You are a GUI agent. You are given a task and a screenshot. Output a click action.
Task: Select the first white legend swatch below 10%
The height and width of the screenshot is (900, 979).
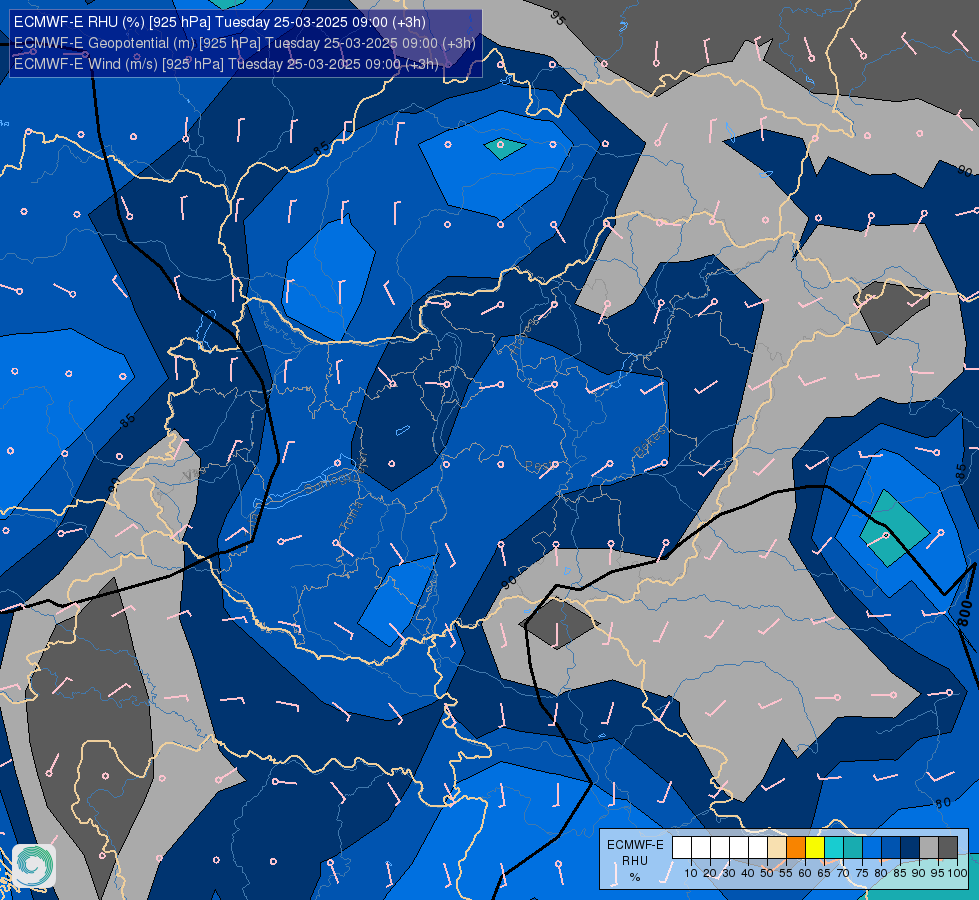coord(682,848)
